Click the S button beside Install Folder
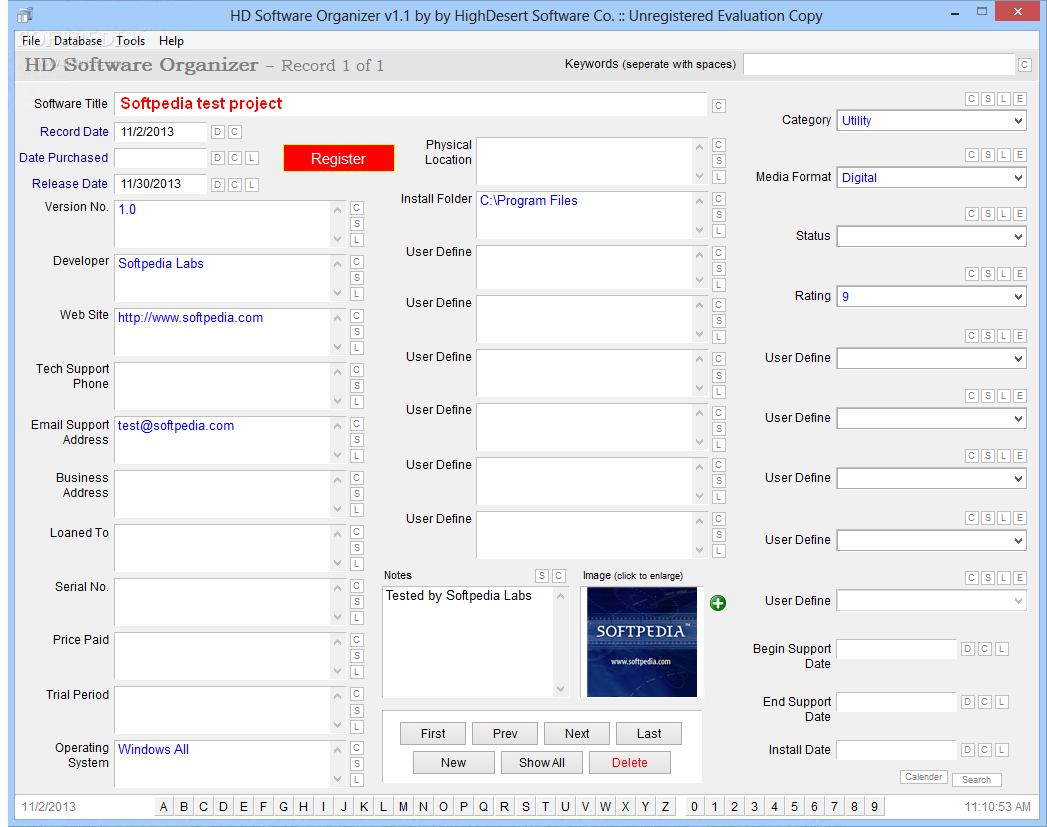The width and height of the screenshot is (1047, 827). [x=718, y=215]
